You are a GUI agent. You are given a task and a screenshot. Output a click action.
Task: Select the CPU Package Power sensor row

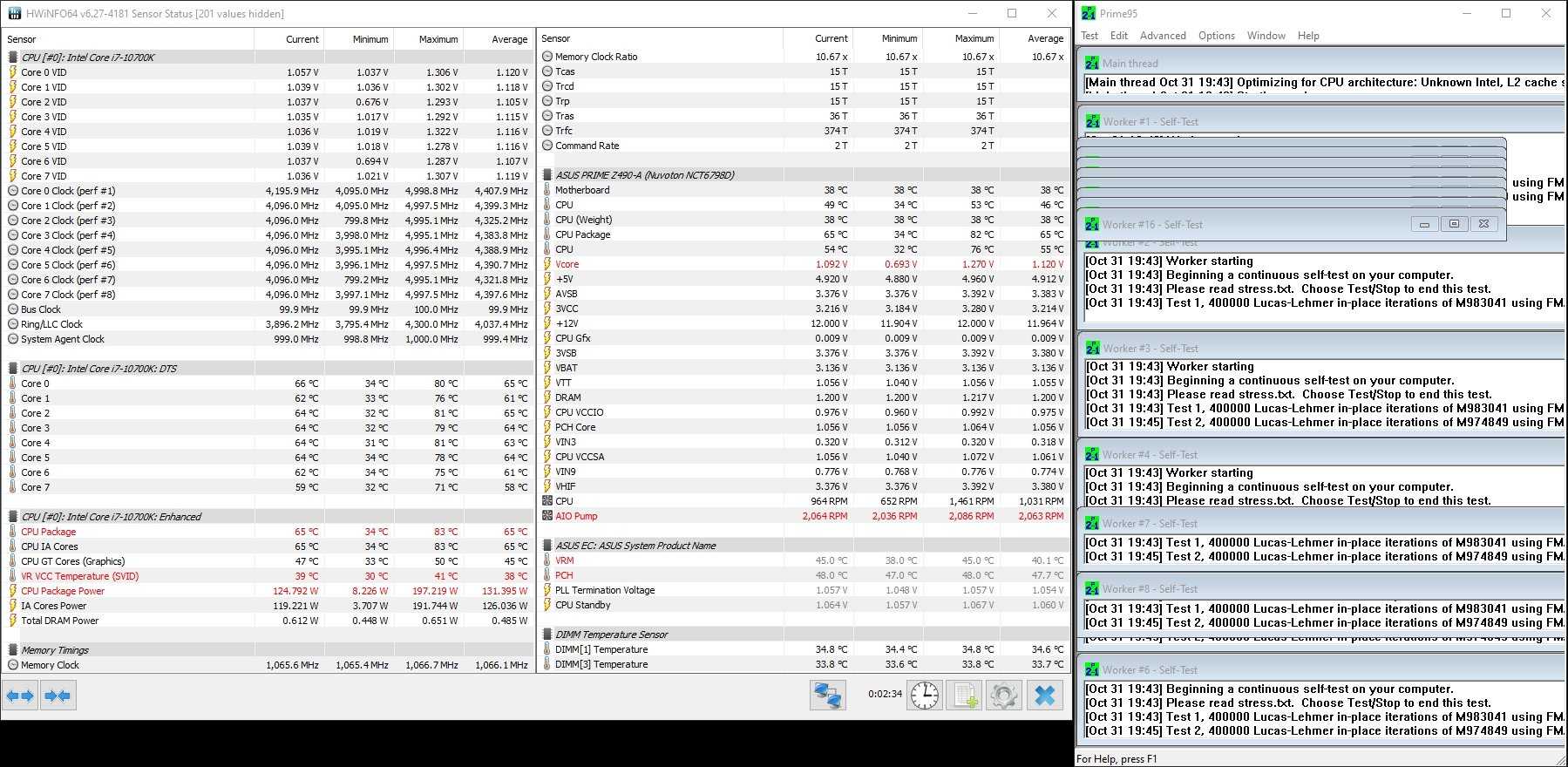(63, 591)
